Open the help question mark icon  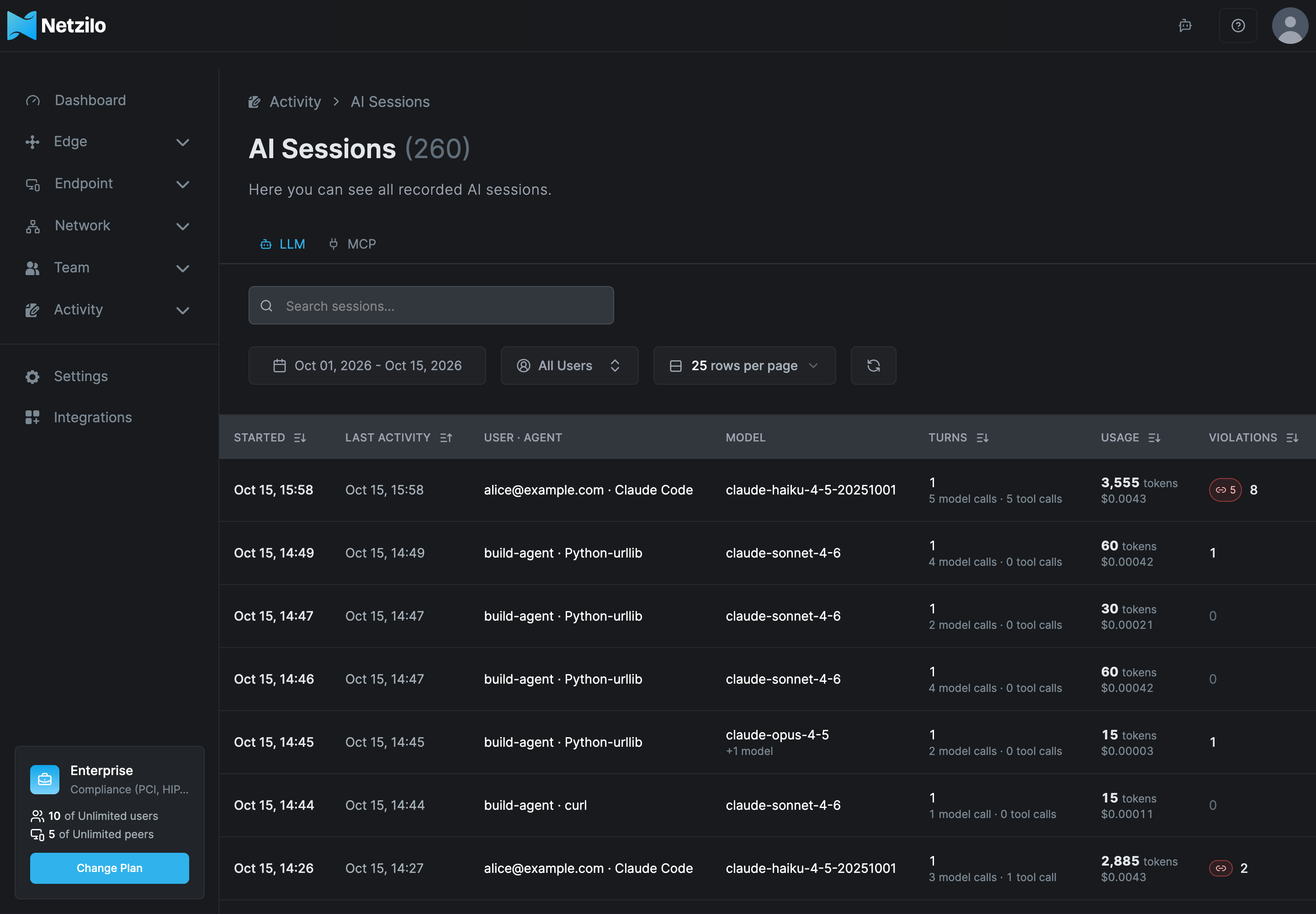click(1237, 26)
